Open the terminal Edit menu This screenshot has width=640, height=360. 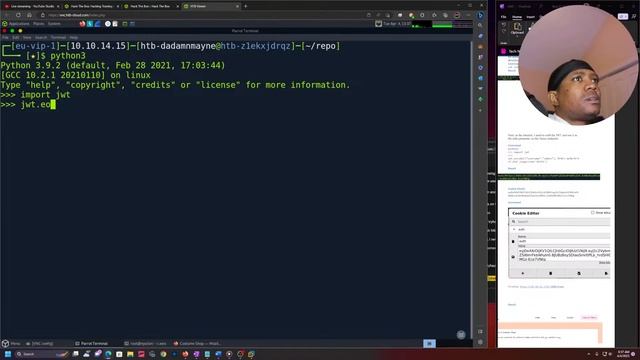(x=16, y=37)
